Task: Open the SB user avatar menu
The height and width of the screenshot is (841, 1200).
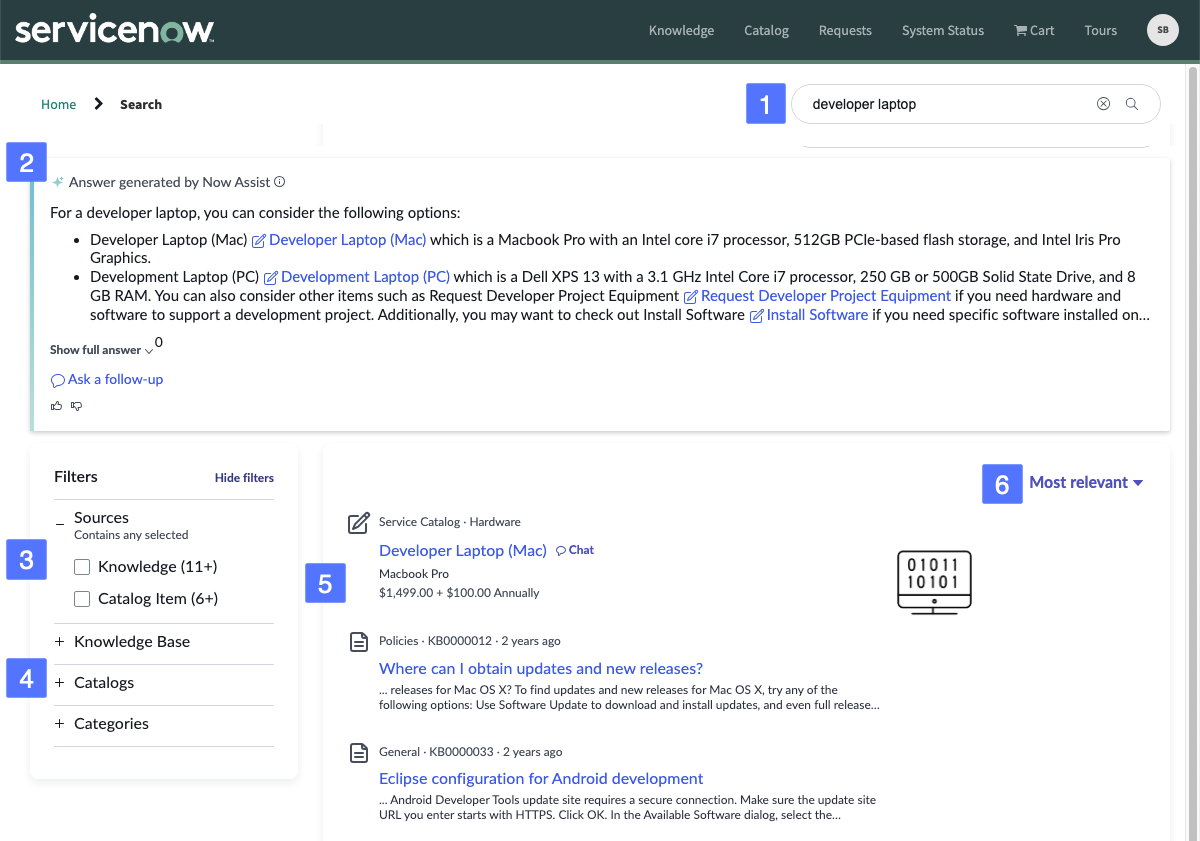Action: [1163, 30]
